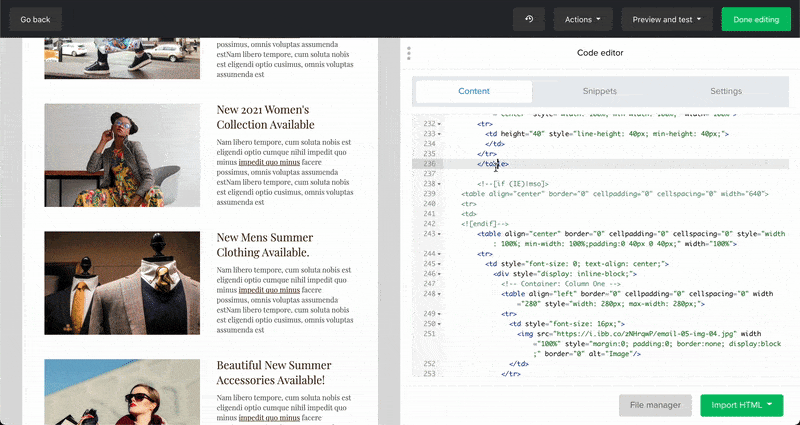This screenshot has width=800, height=425.
Task: Select the New 2021 Women's Collection heading
Action: click(x=265, y=117)
